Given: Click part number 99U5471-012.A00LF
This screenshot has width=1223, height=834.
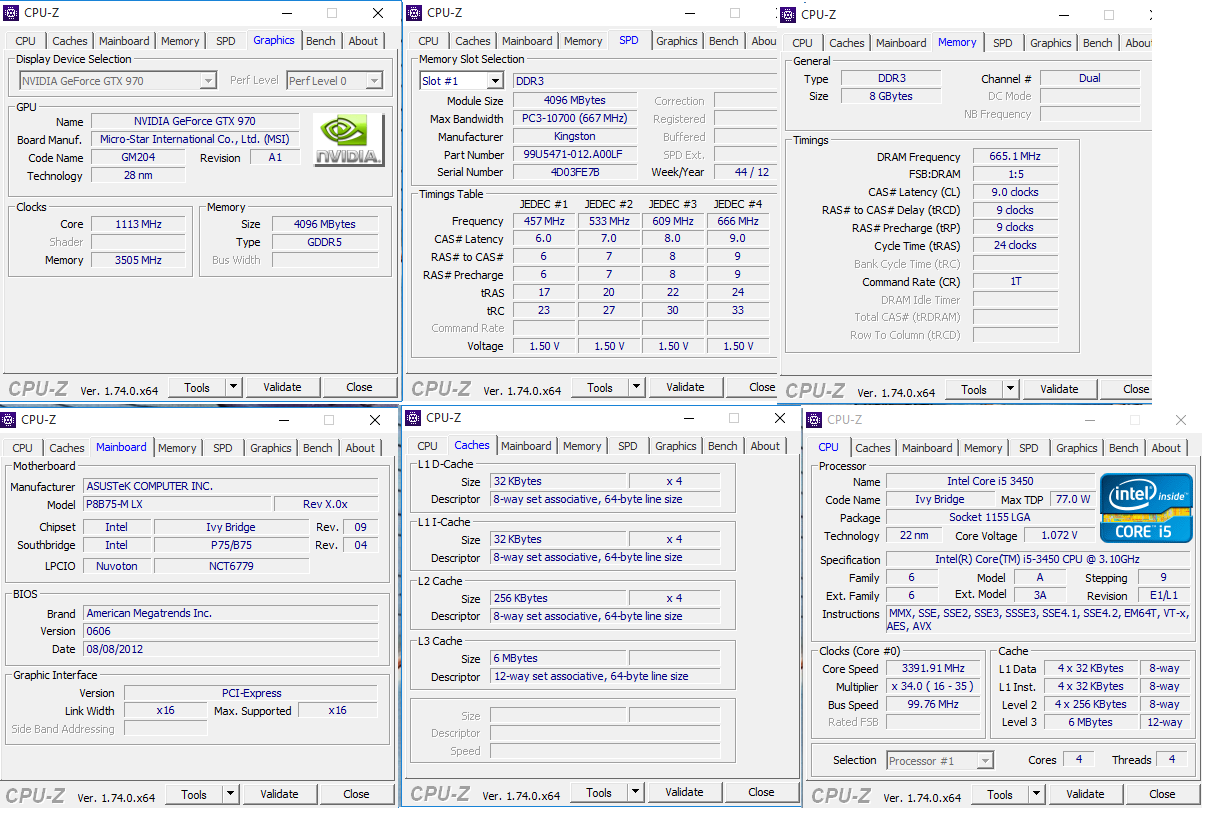Looking at the screenshot, I should coord(574,154).
